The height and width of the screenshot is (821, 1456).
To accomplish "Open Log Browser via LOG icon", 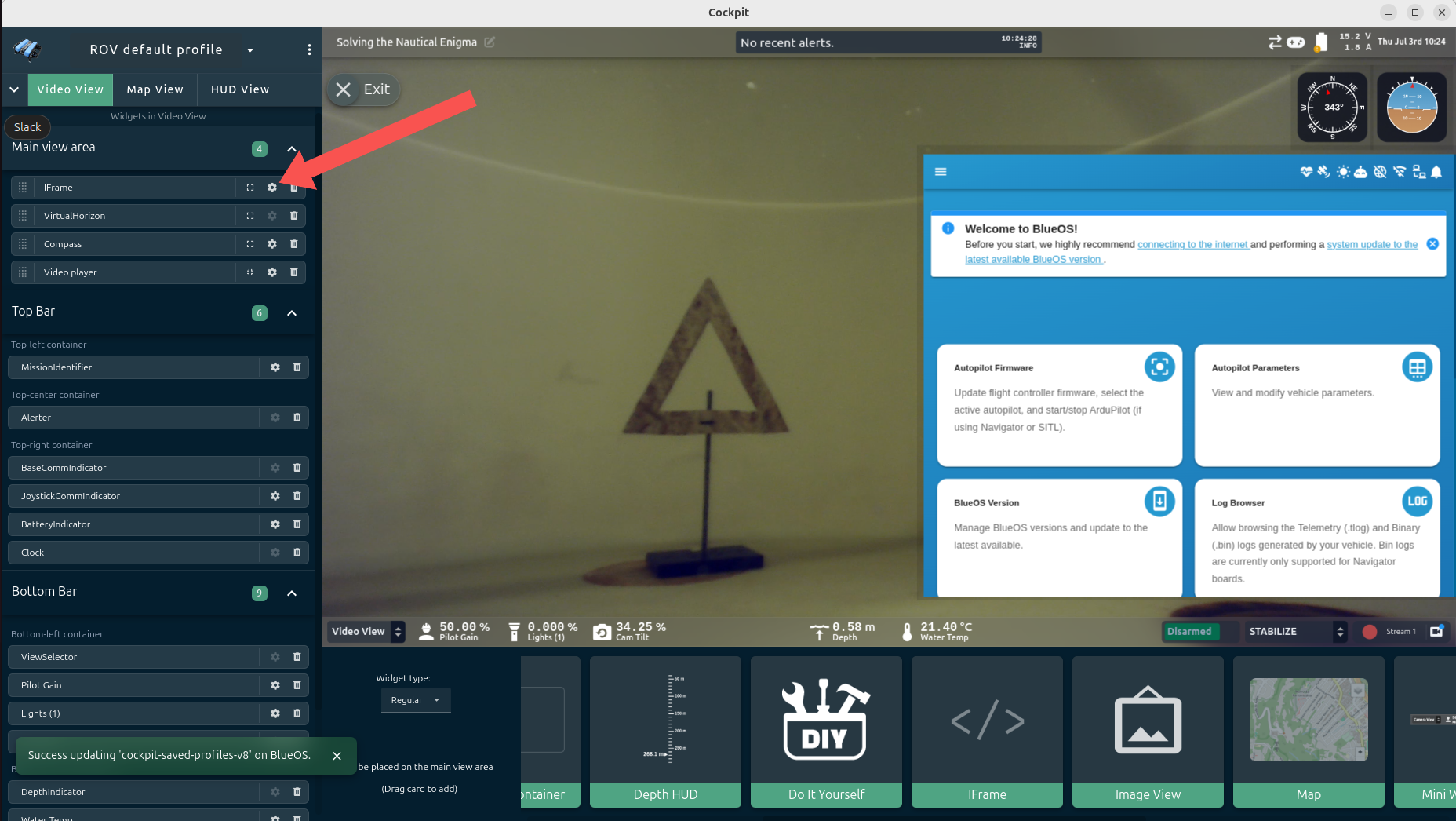I will pyautogui.click(x=1417, y=501).
